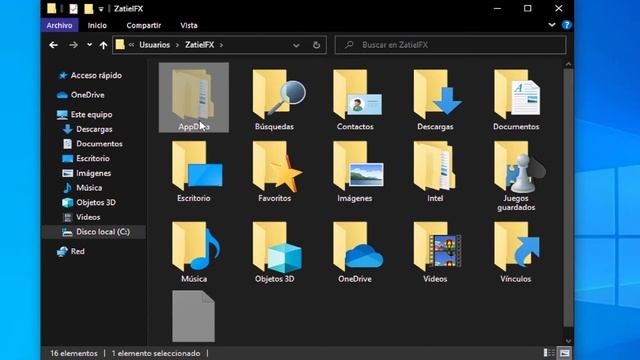Show hidden path segments with double chevron

click(131, 45)
